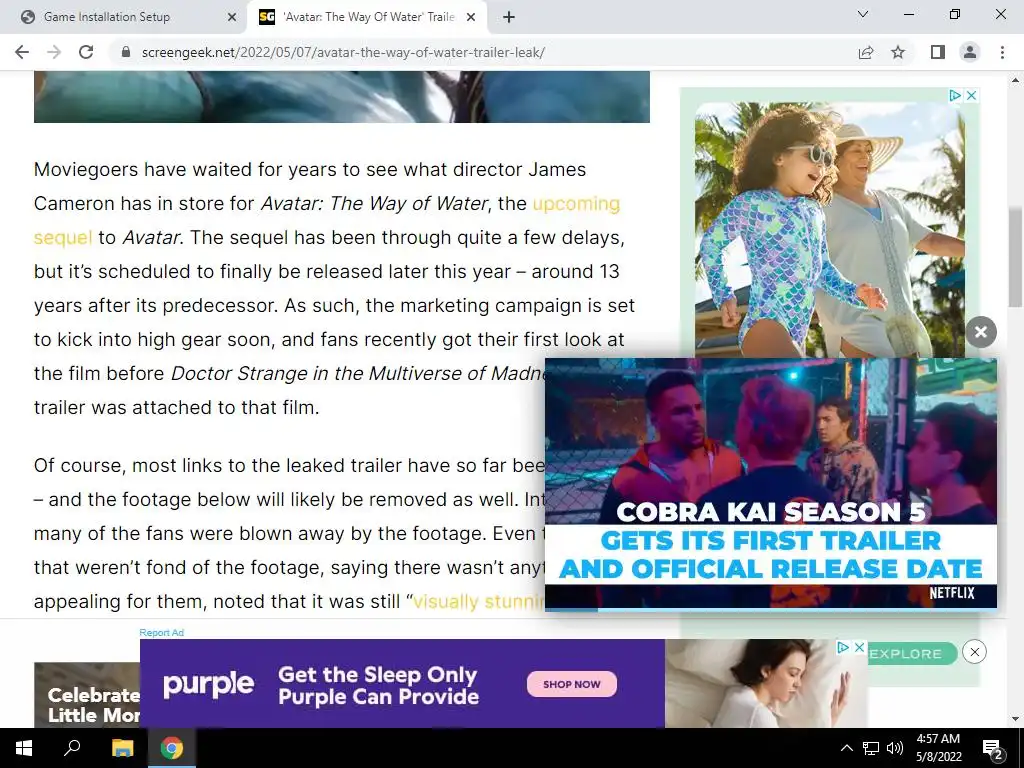Open the Chrome profile menu
Screen dimensions: 1024x768
970,52
